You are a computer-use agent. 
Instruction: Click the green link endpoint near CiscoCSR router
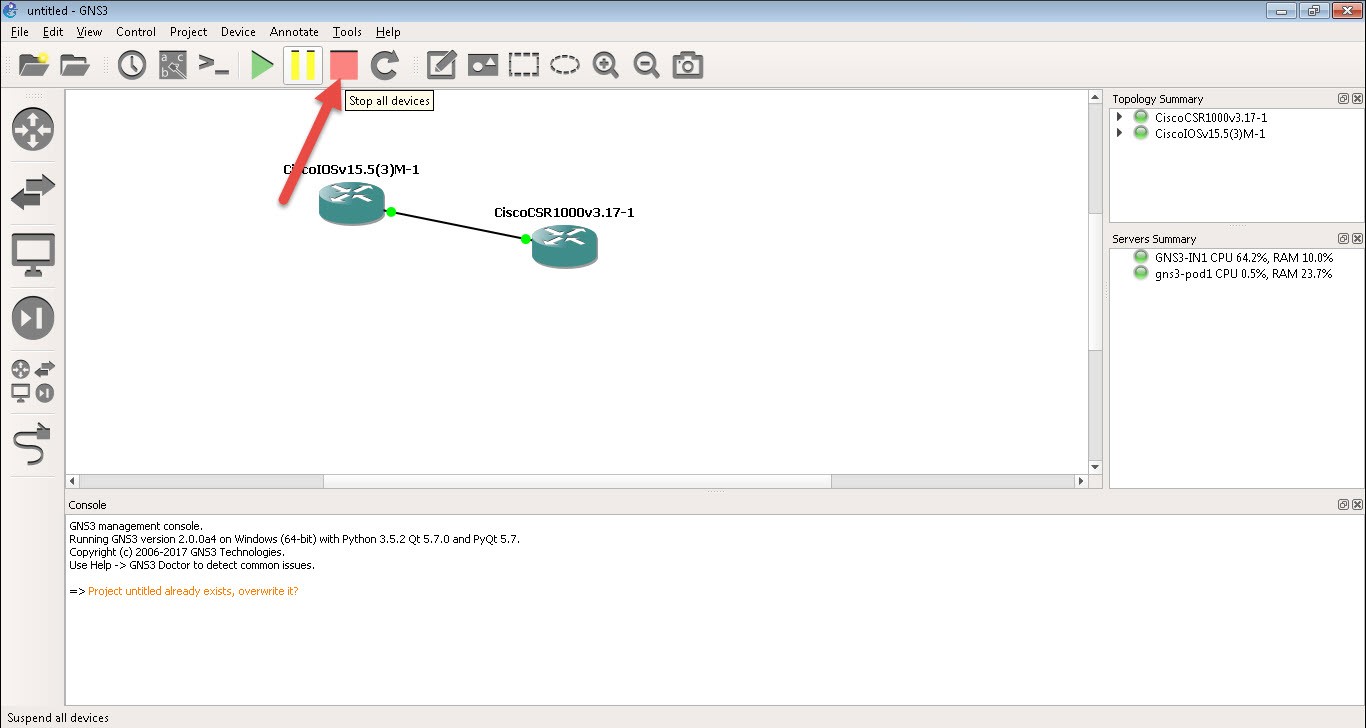pos(526,239)
